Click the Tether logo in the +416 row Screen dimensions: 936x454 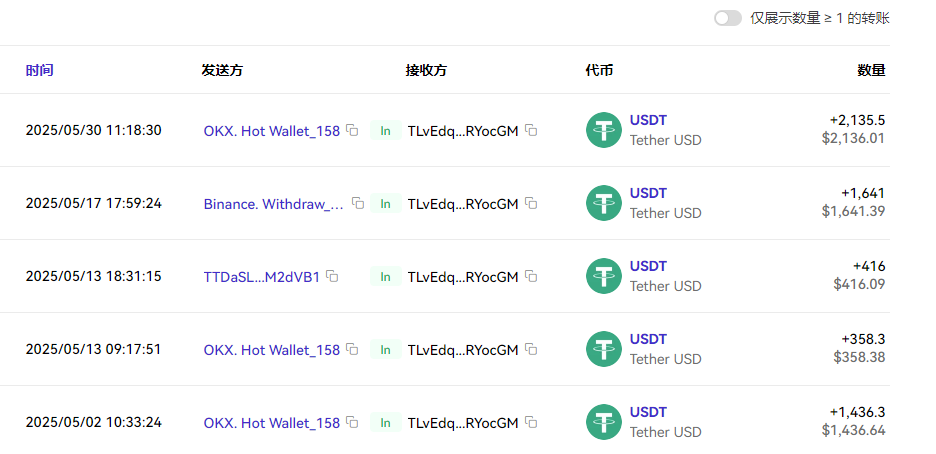tap(603, 276)
